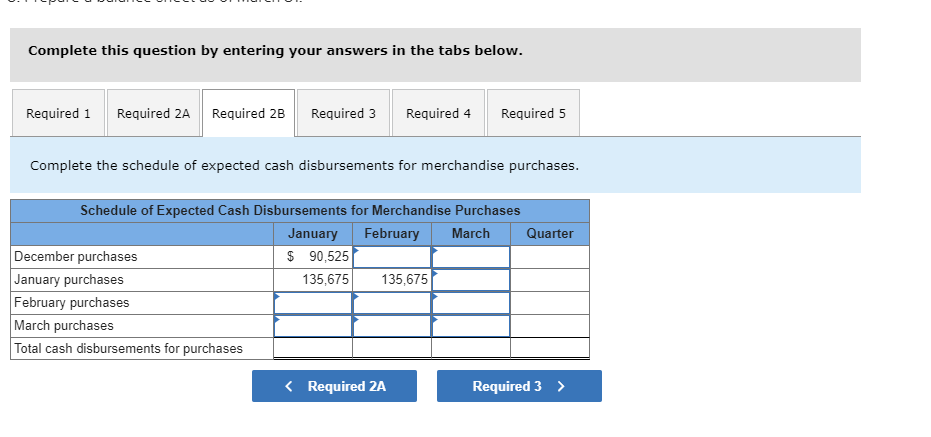Select March purchases January input cell
Viewport: 931px width, 437px height.
313,325
